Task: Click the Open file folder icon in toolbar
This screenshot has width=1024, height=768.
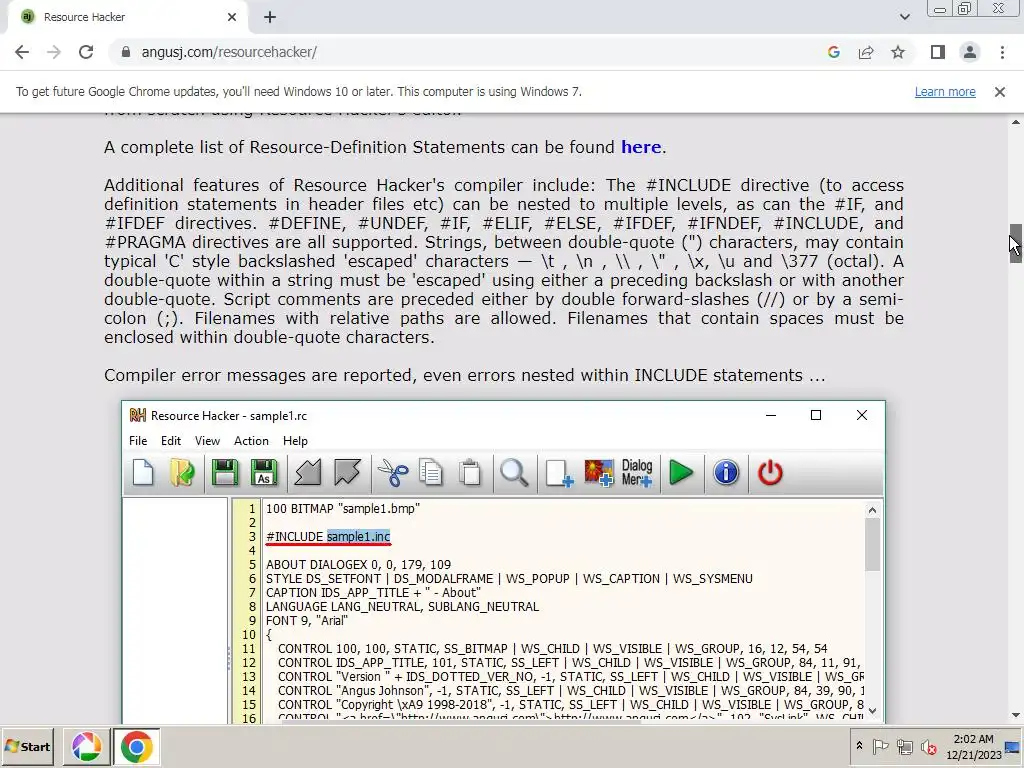Action: tap(182, 472)
